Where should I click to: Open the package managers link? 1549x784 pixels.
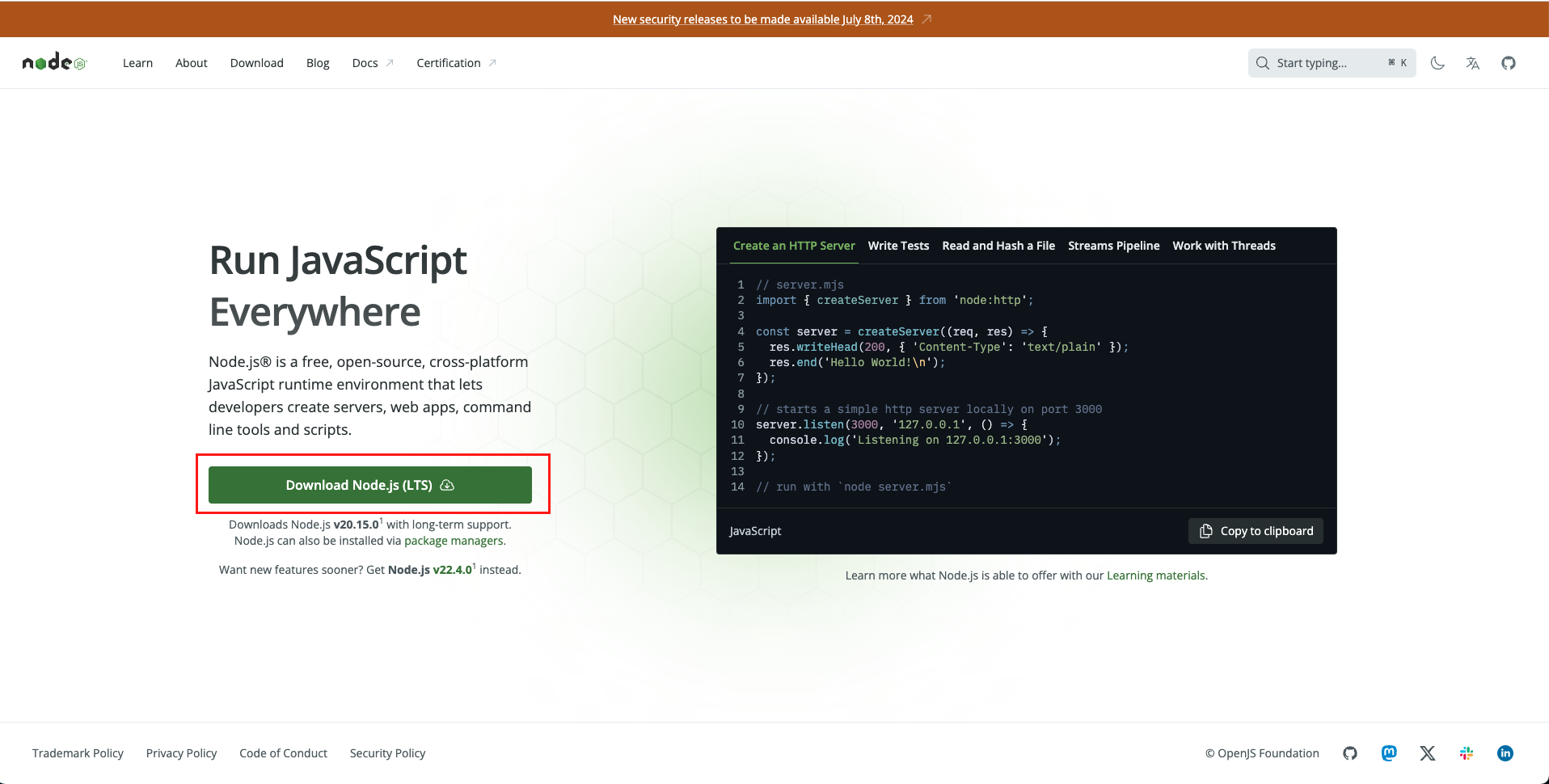click(454, 541)
